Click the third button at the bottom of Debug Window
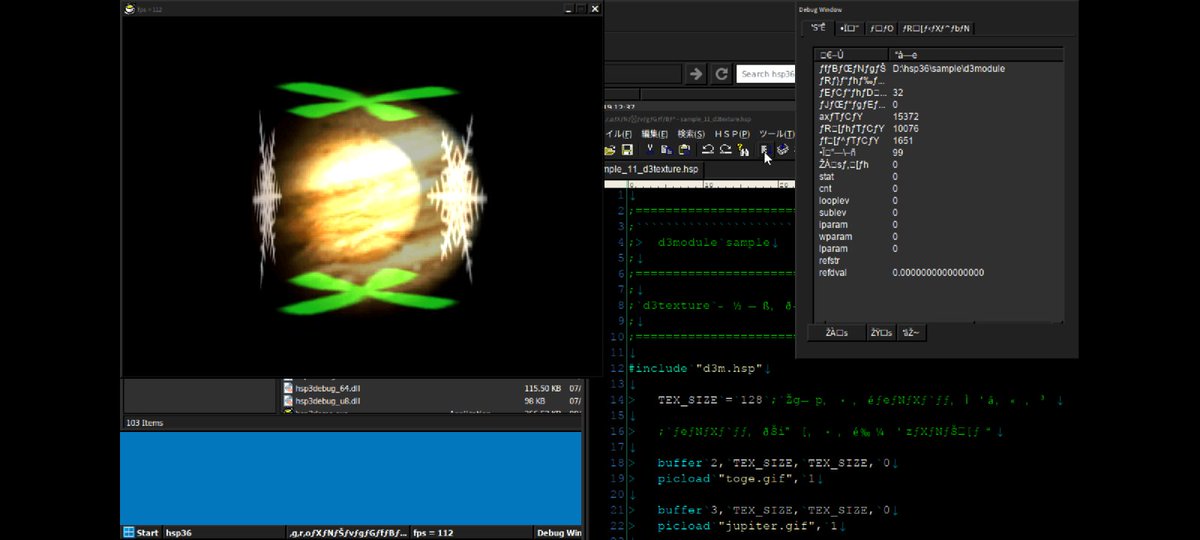The width and height of the screenshot is (1200, 540). pos(911,333)
